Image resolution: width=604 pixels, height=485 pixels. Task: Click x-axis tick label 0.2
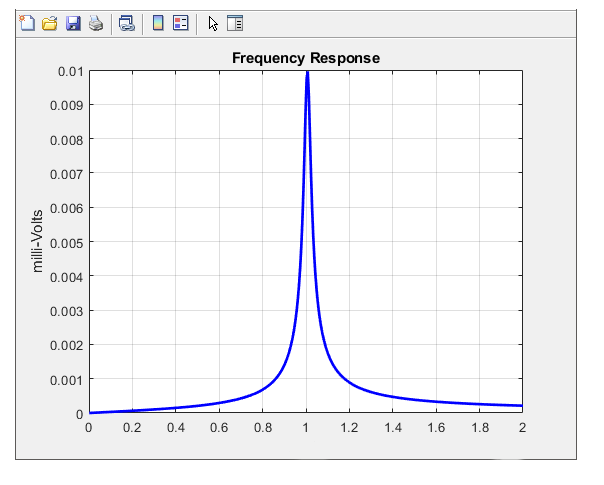132,428
